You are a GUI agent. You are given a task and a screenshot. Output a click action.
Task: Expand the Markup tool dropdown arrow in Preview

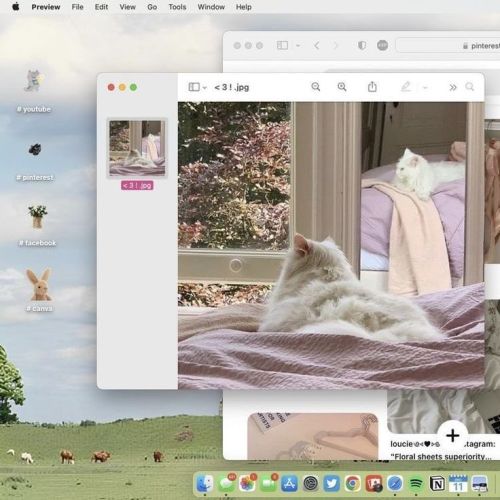425,88
